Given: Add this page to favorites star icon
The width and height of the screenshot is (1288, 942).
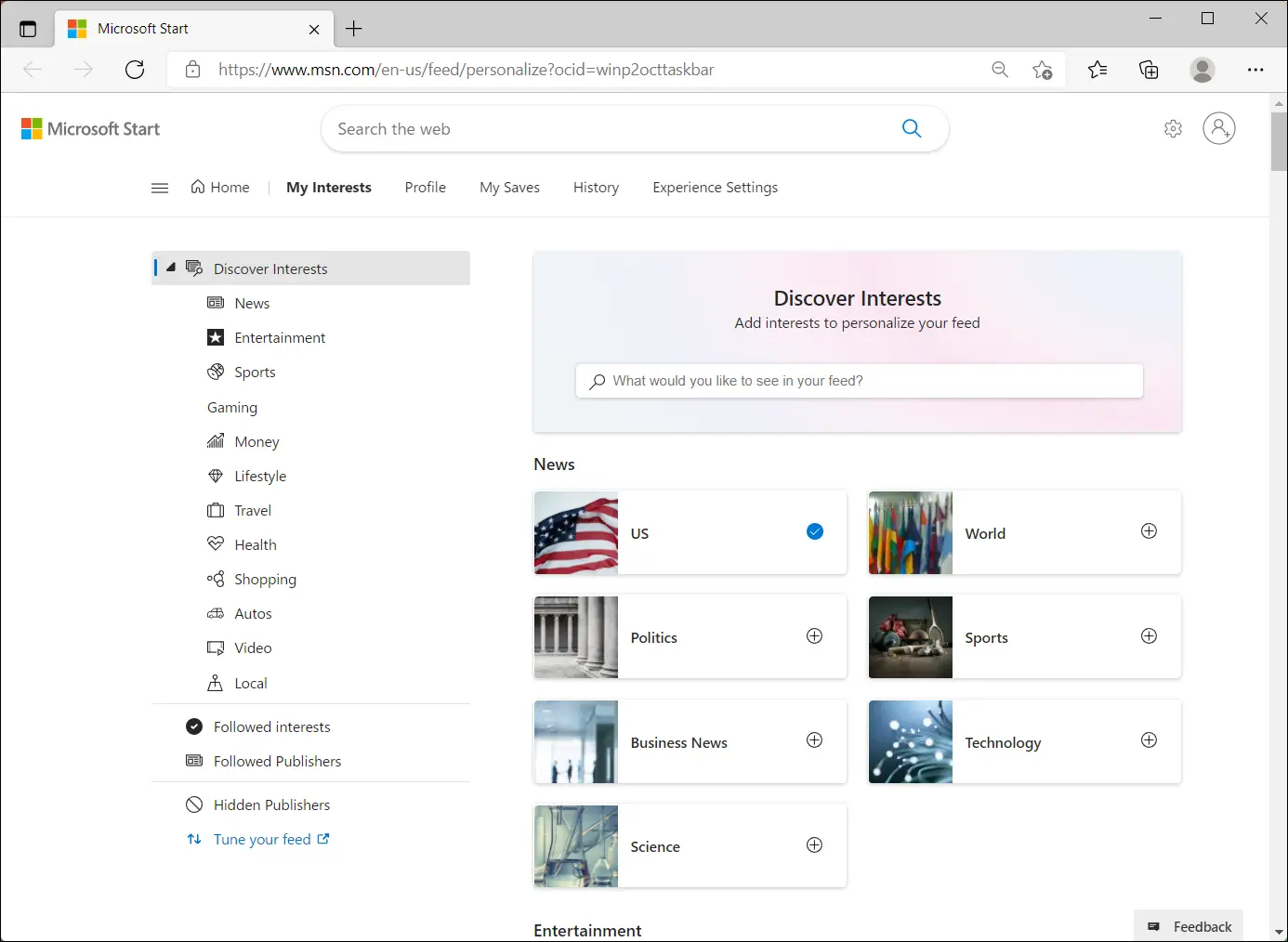Looking at the screenshot, I should [1042, 70].
